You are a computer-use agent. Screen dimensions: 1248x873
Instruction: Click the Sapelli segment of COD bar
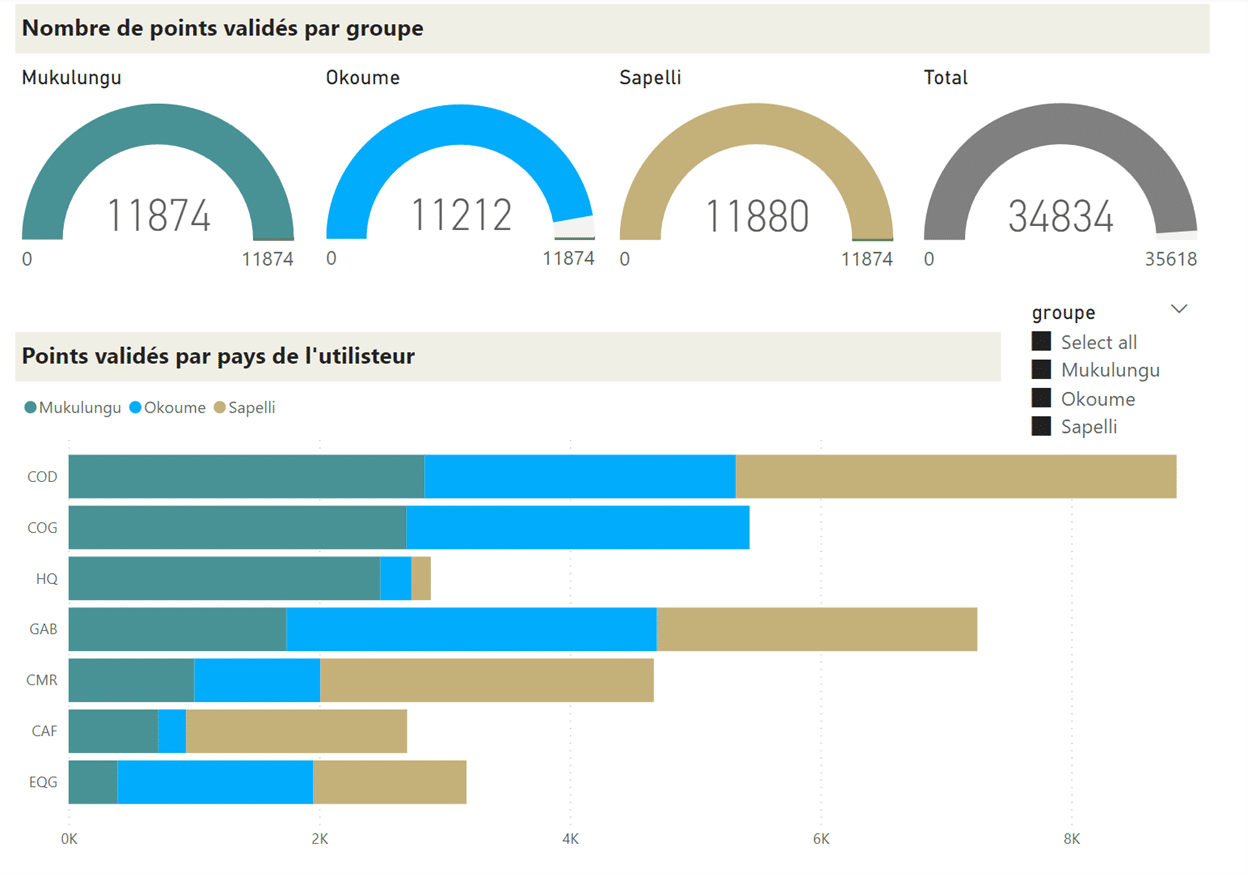click(955, 477)
